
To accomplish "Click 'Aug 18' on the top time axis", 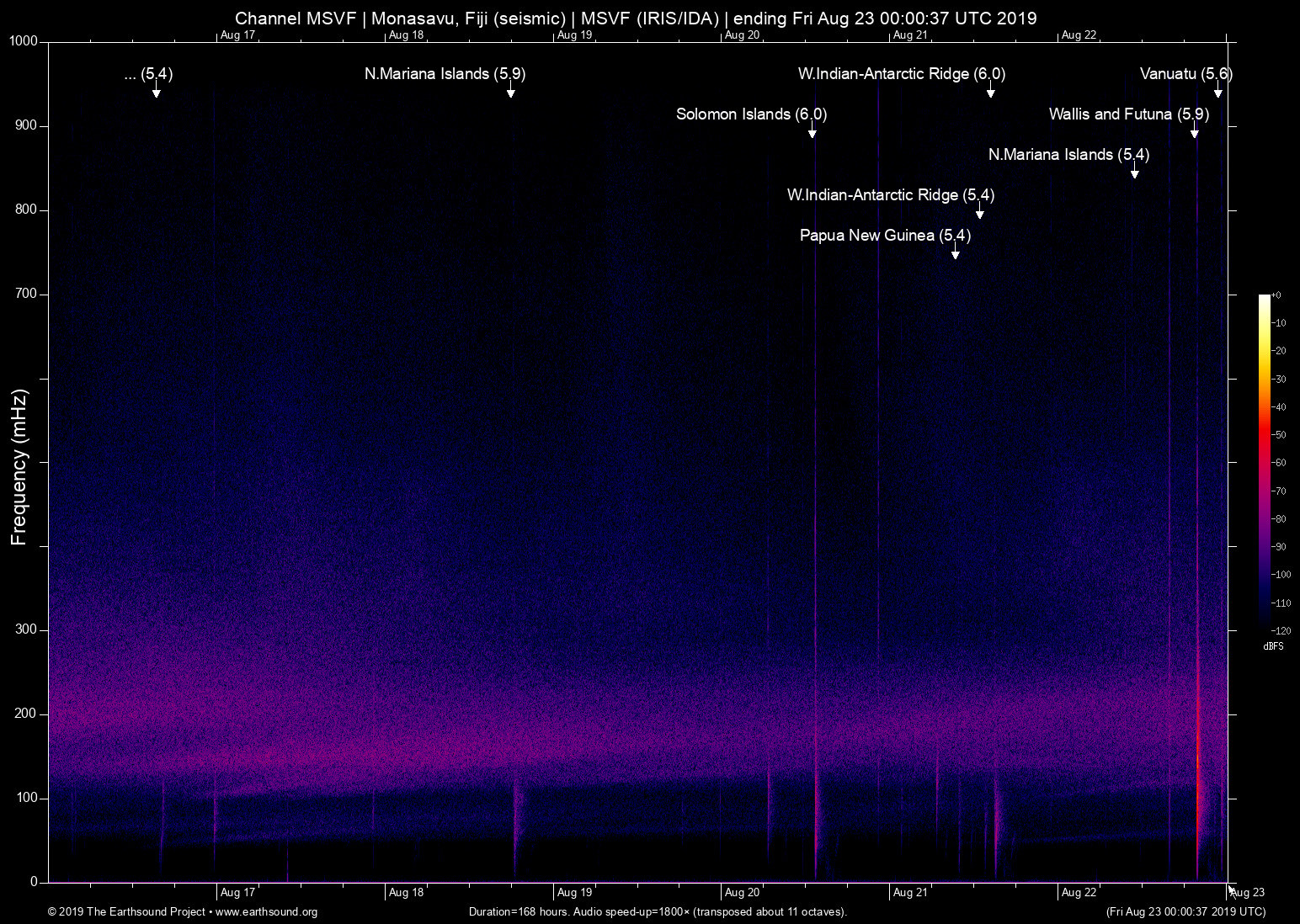I will [406, 35].
